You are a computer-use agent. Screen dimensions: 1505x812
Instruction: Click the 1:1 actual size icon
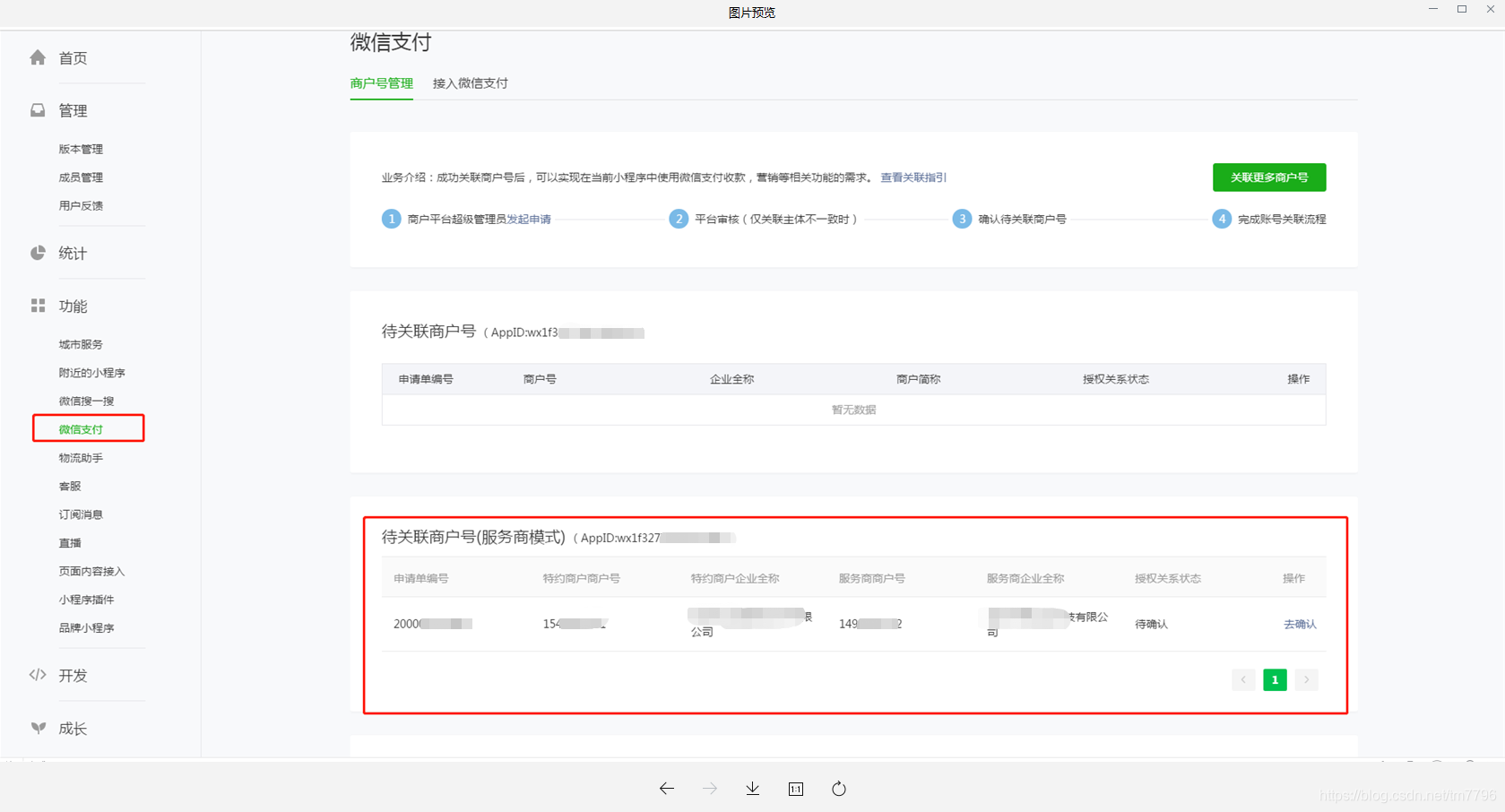pyautogui.click(x=796, y=789)
